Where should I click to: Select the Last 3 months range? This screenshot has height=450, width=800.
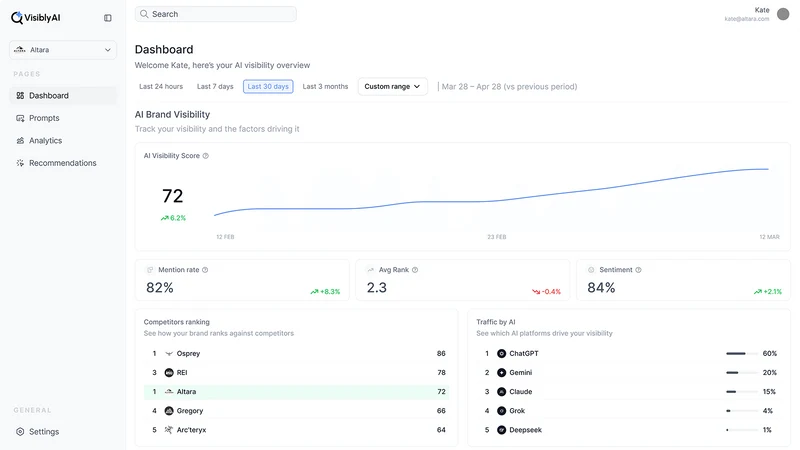[325, 87]
